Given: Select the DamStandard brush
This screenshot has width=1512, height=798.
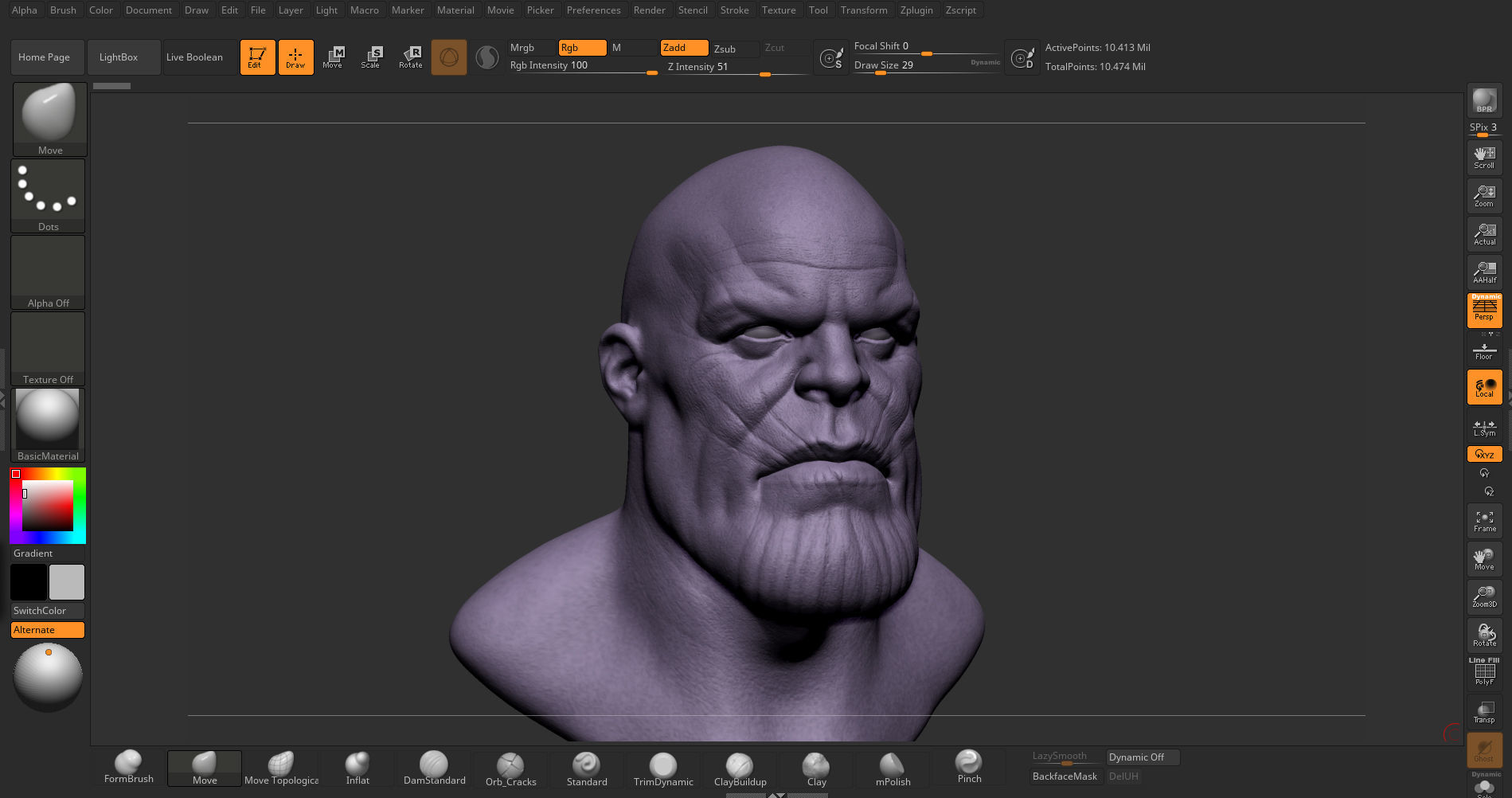Looking at the screenshot, I should coord(434,768).
